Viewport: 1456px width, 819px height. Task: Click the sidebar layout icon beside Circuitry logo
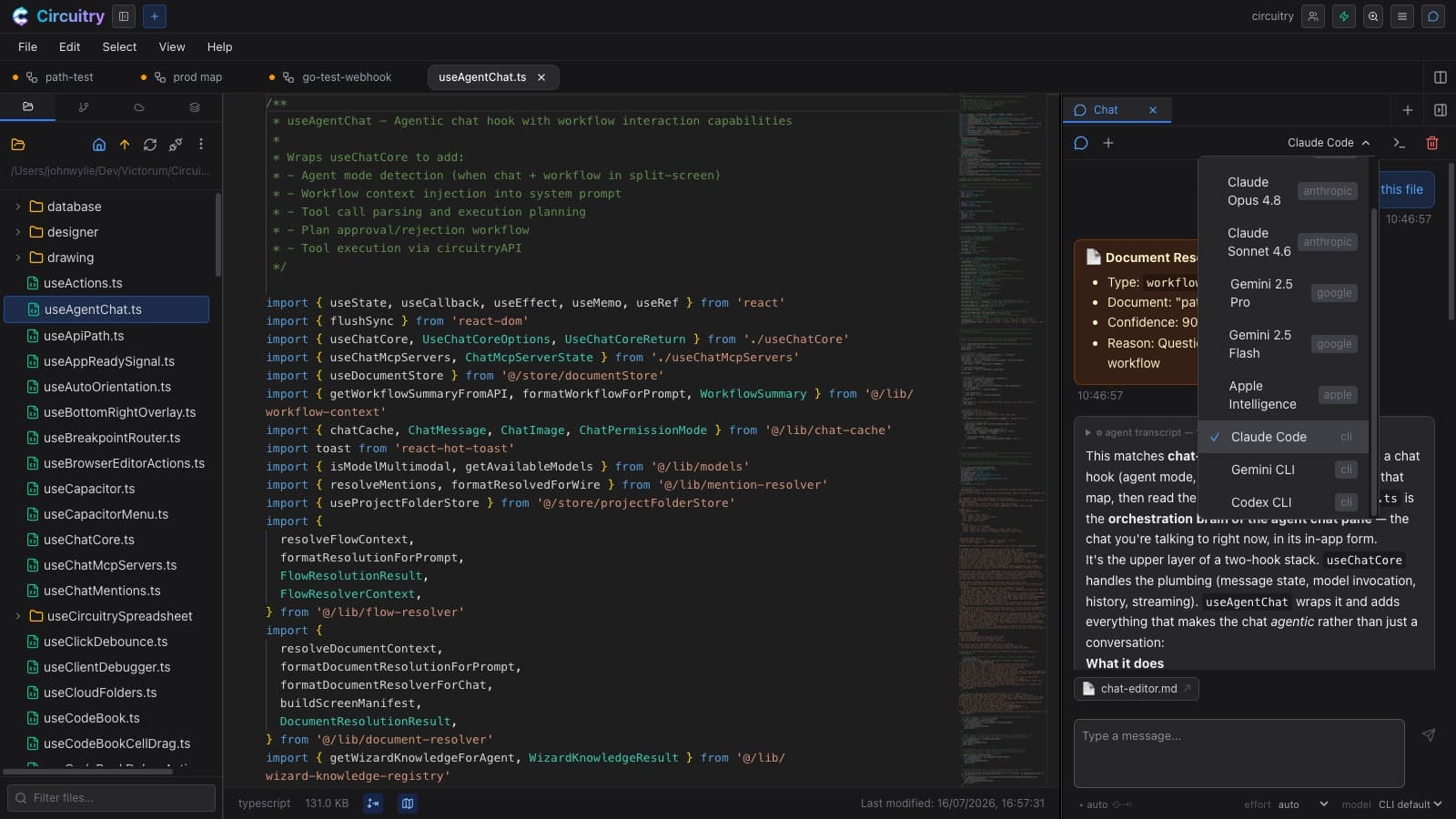[x=124, y=16]
